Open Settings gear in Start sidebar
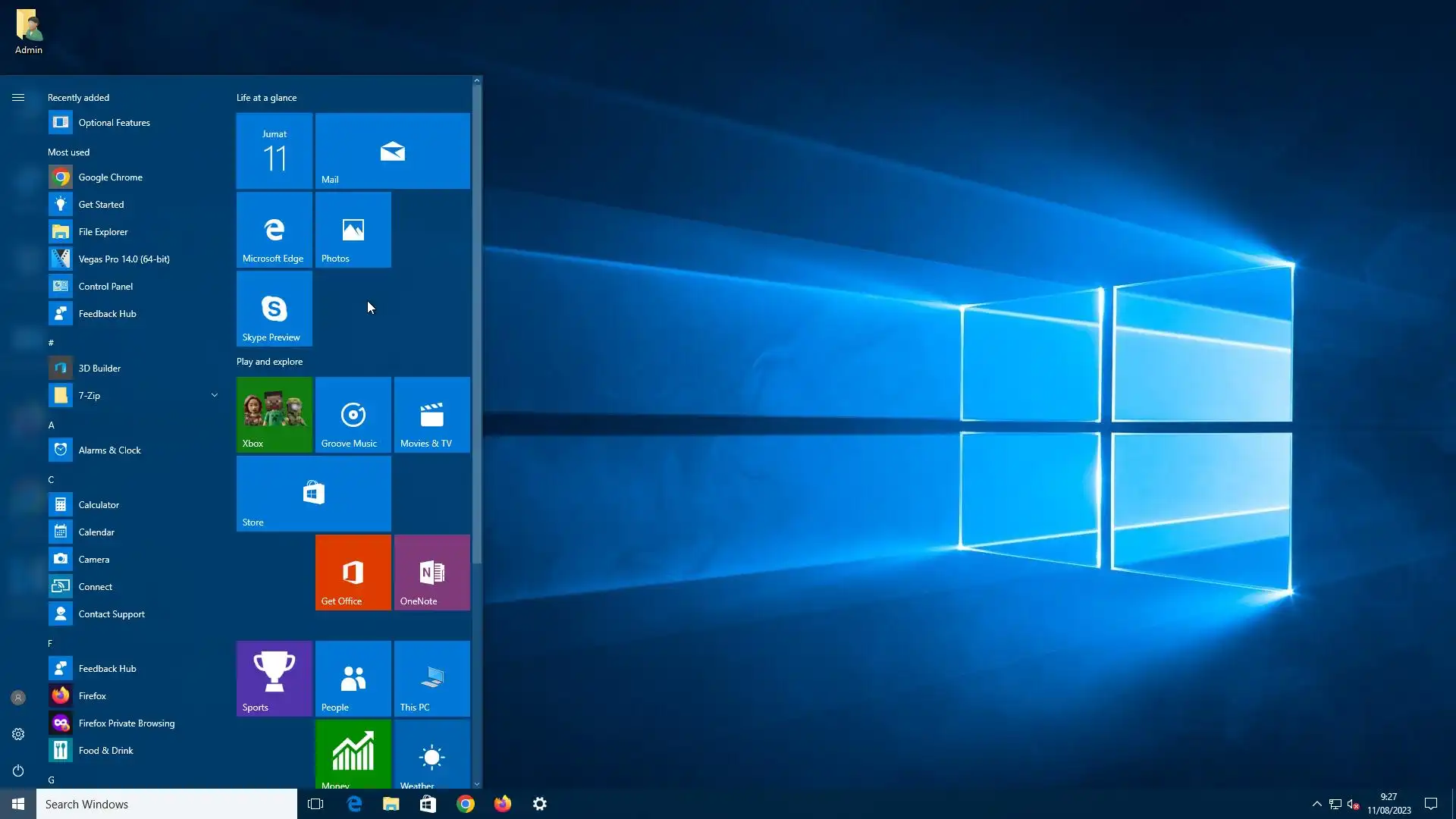 click(18, 734)
